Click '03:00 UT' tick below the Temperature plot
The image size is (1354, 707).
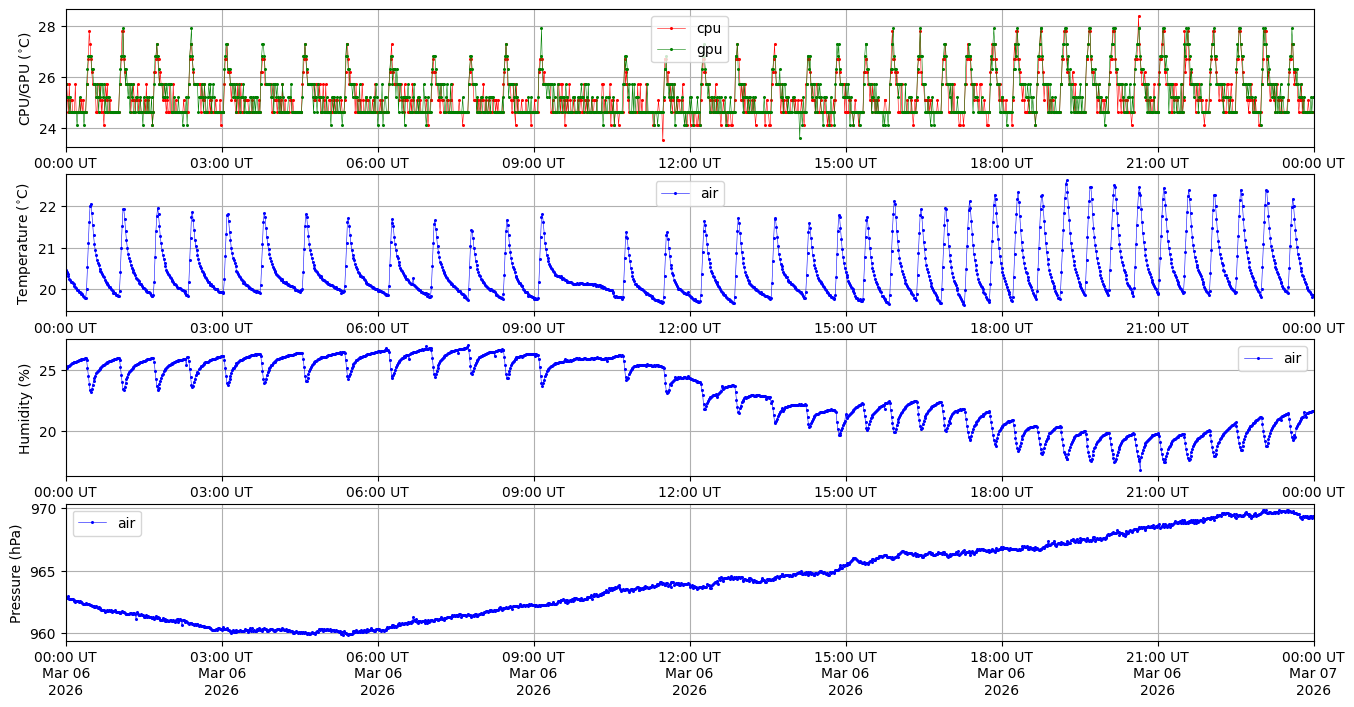pos(221,327)
